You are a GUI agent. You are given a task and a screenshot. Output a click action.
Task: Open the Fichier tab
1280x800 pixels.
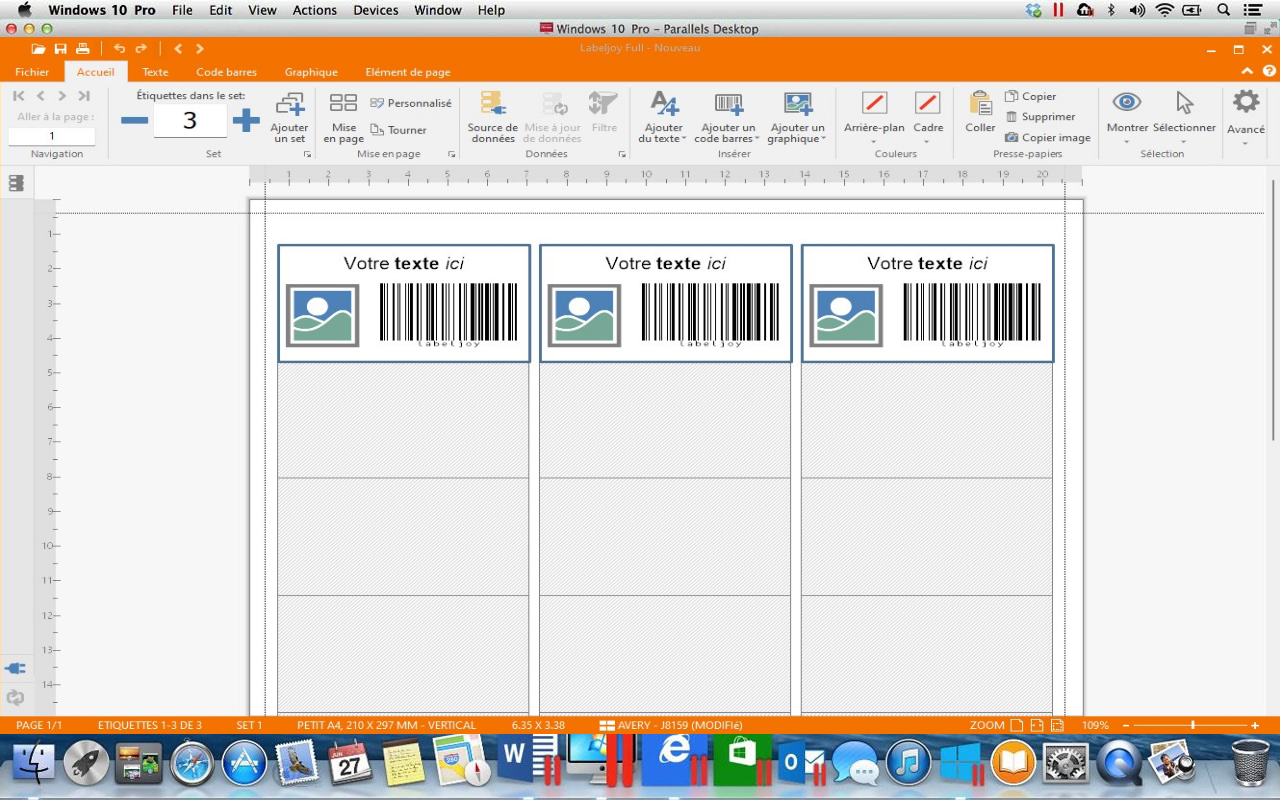(32, 72)
